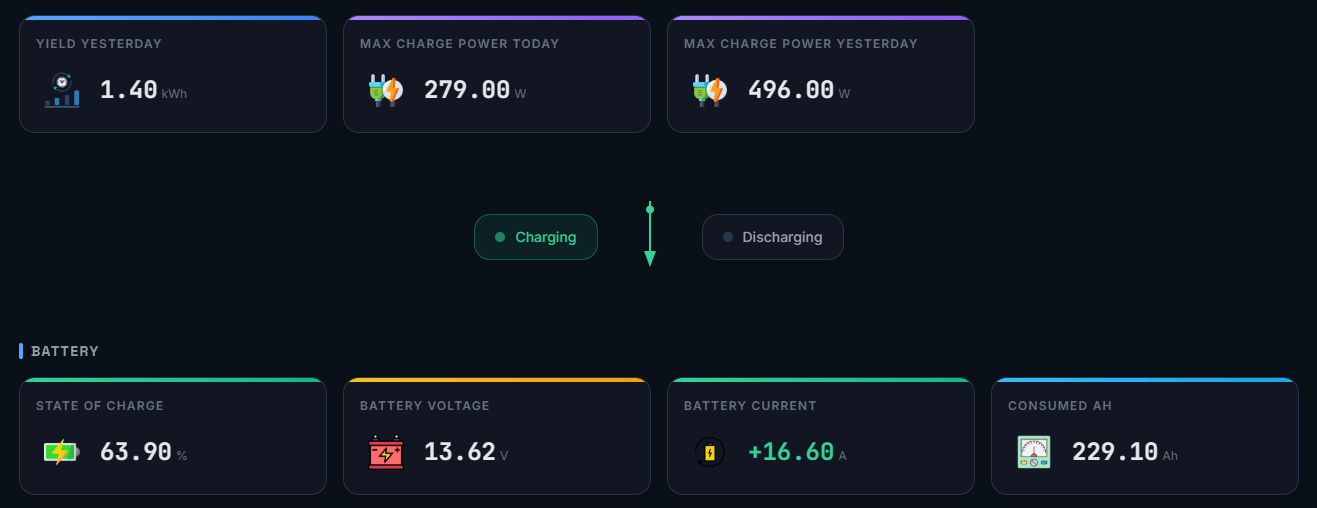
Task: Click the 496.00 W value
Action: (799, 90)
